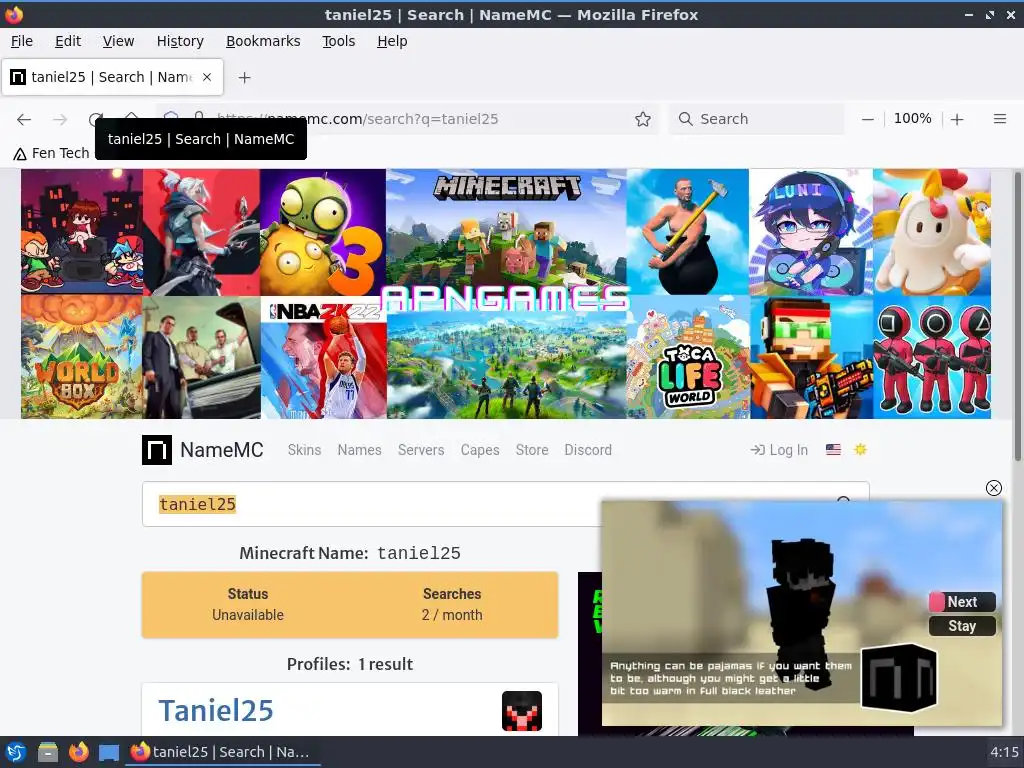Open the NameMC Store link

532,450
